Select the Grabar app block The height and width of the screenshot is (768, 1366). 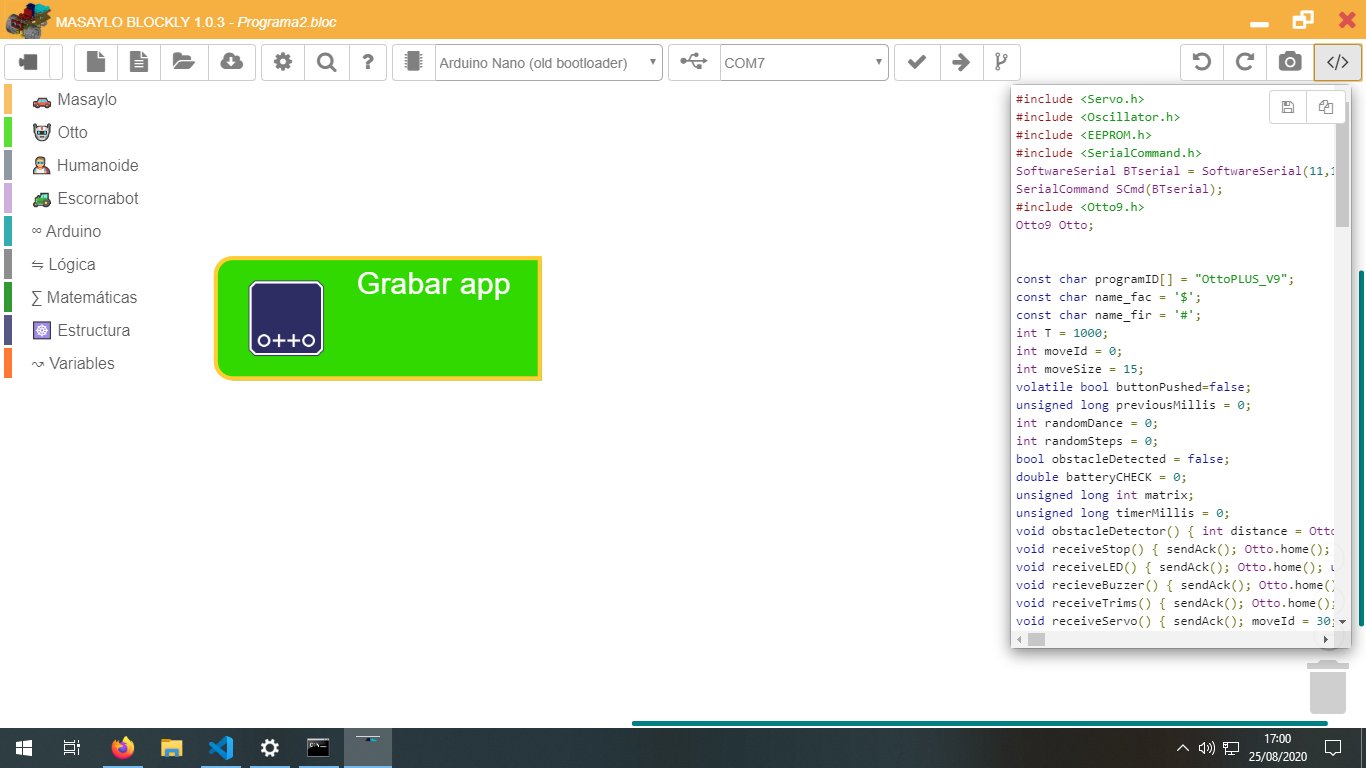[x=378, y=318]
